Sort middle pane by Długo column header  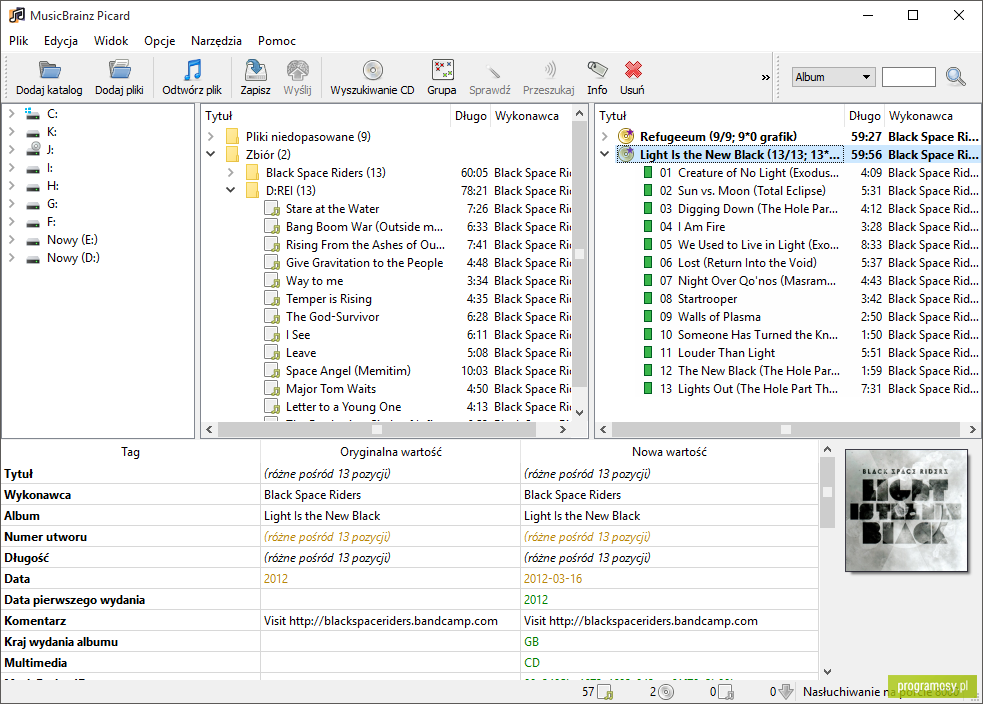[x=471, y=116]
